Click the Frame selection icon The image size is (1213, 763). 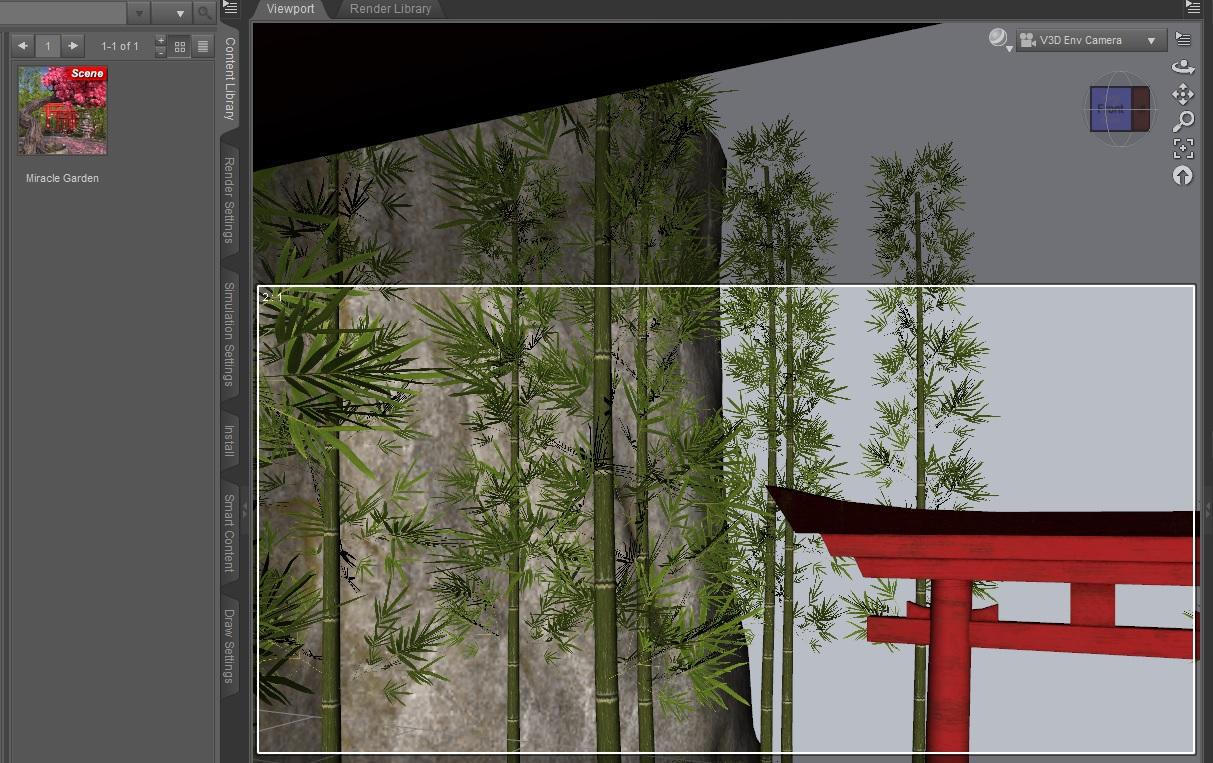pyautogui.click(x=1183, y=149)
